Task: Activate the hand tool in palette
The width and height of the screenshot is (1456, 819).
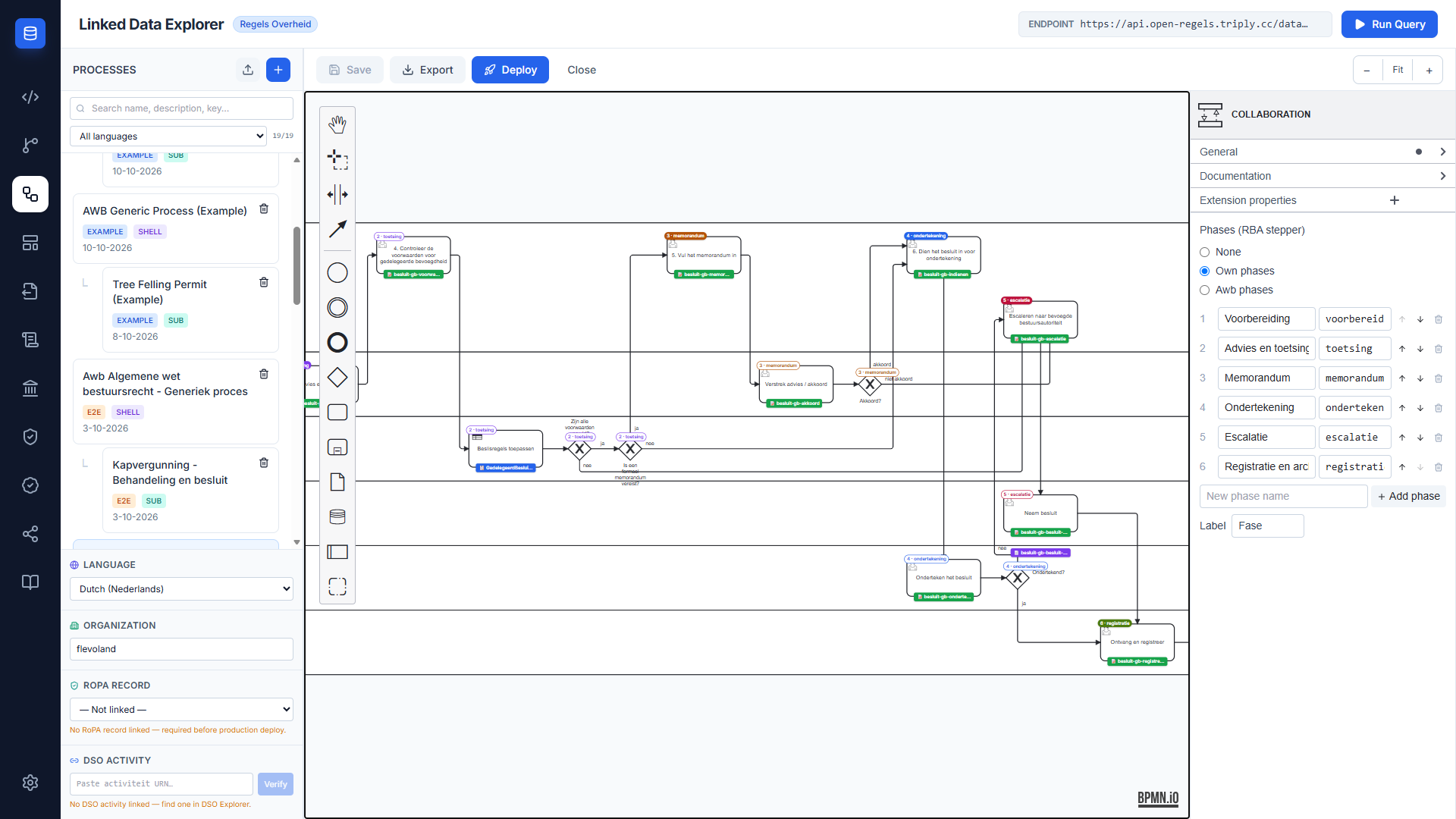Action: pyautogui.click(x=337, y=124)
